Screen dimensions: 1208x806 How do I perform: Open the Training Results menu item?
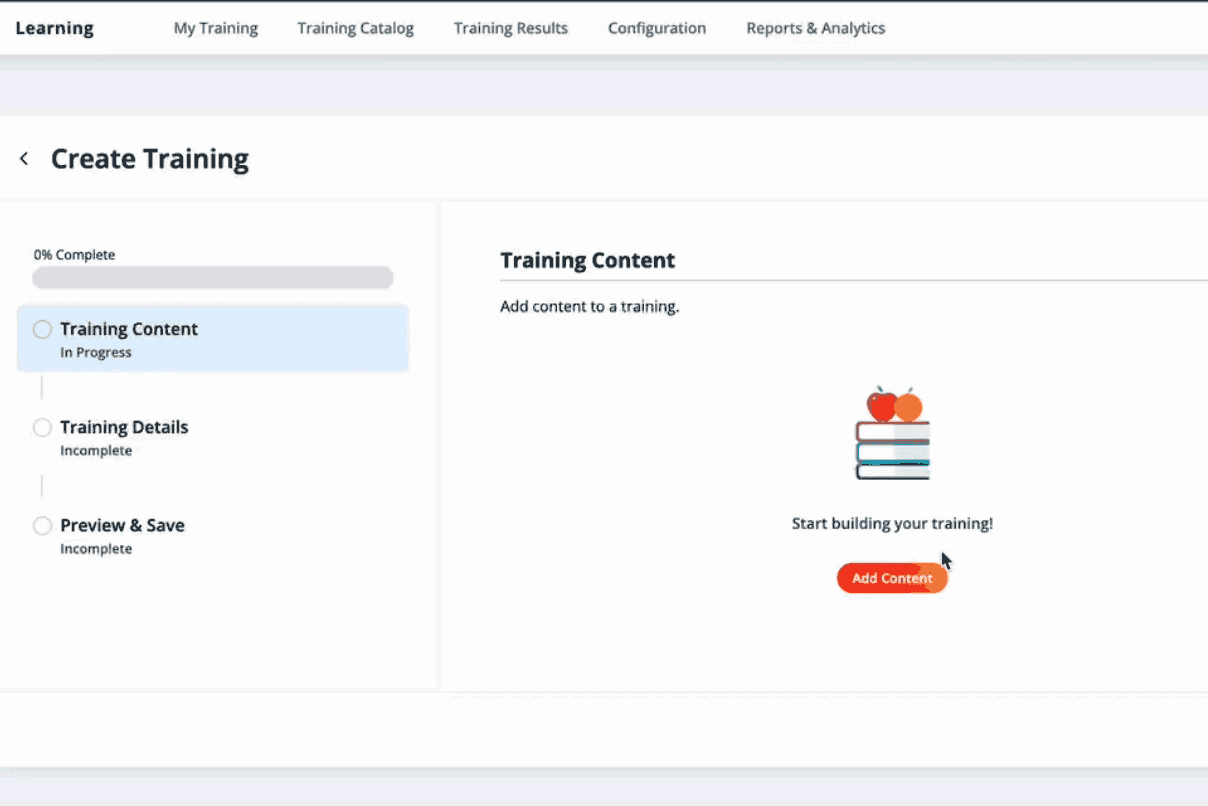[510, 28]
